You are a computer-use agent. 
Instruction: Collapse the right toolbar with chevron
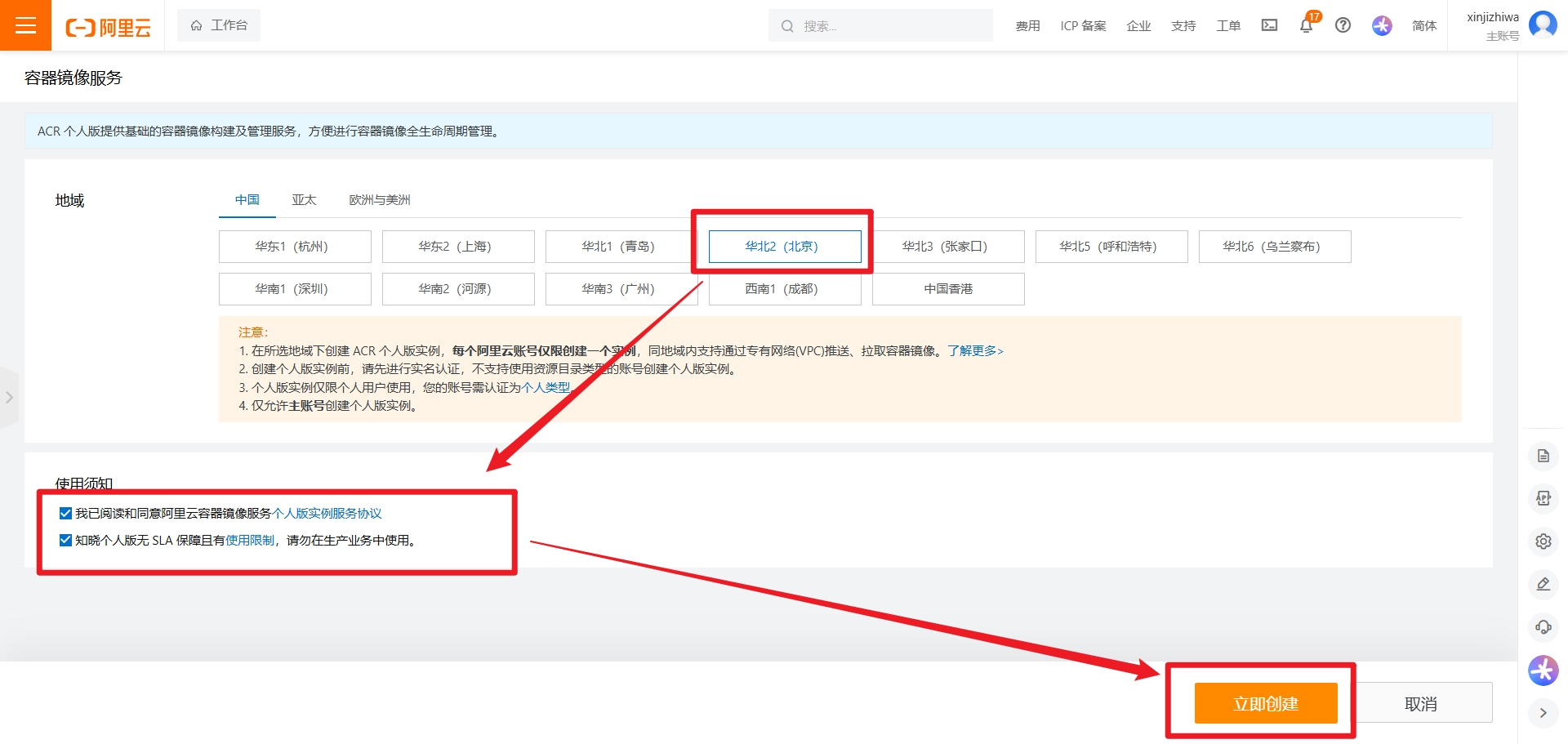(1543, 713)
